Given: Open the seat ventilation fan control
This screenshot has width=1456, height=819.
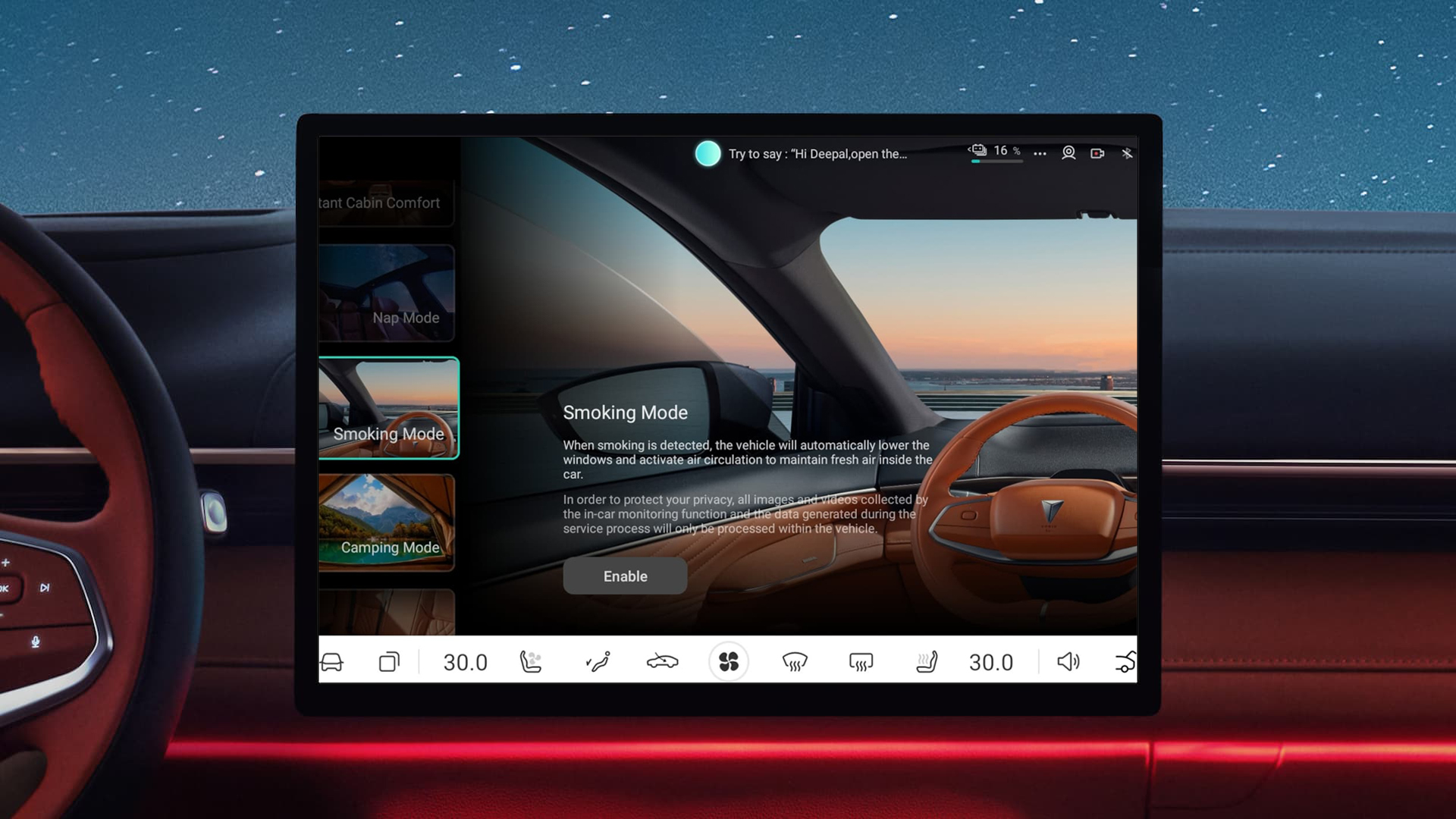Looking at the screenshot, I should pos(531,662).
